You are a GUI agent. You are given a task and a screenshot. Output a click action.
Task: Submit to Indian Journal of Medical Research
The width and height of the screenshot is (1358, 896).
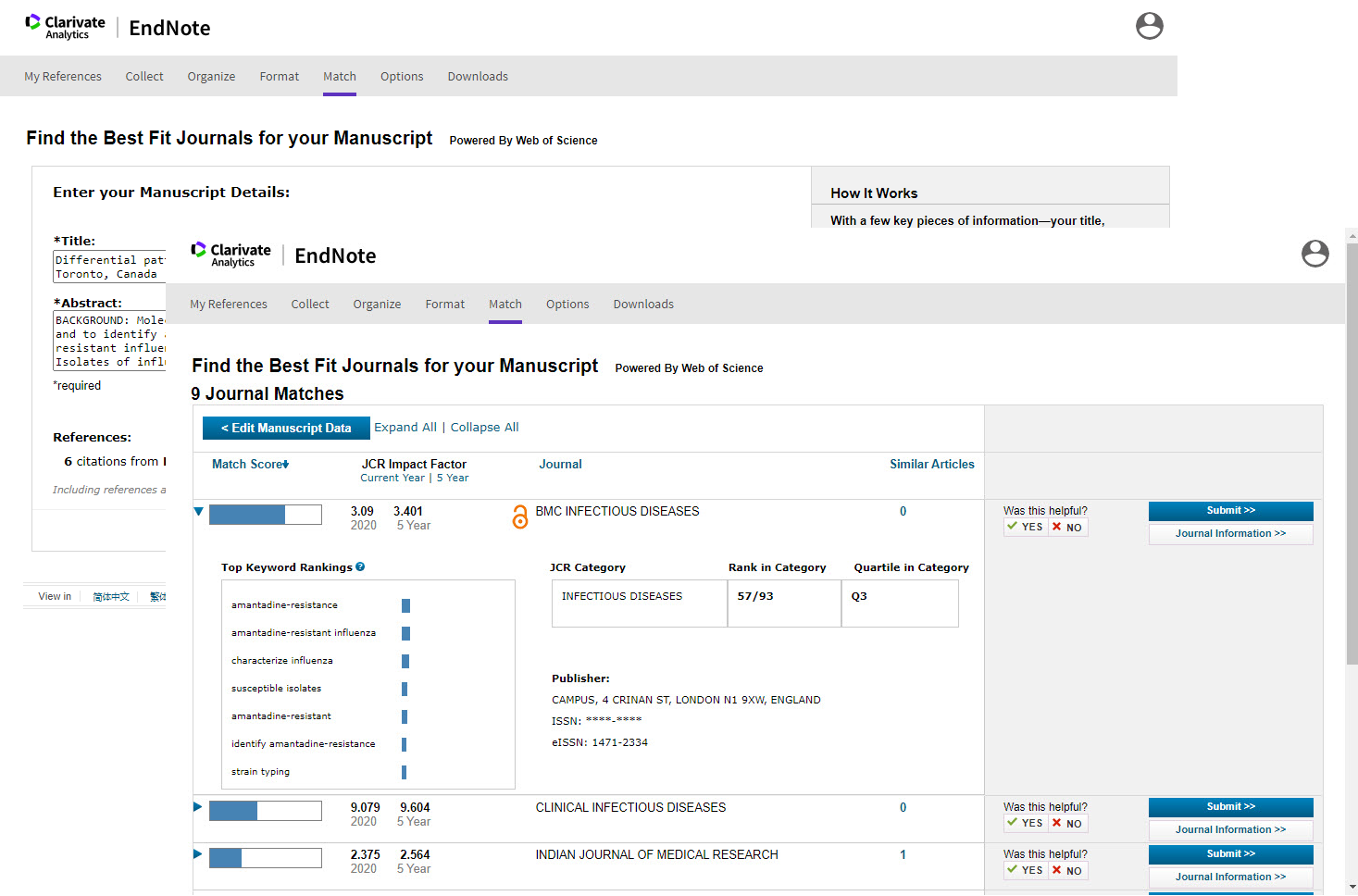1231,854
